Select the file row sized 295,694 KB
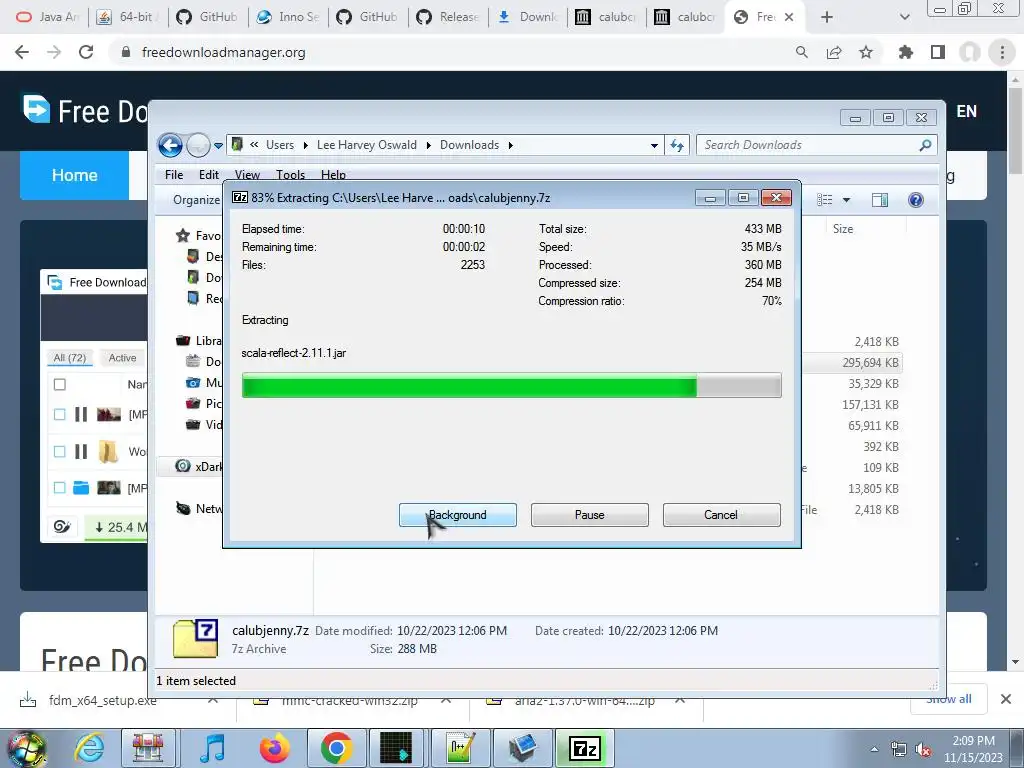Image resolution: width=1024 pixels, height=768 pixels. coord(852,362)
